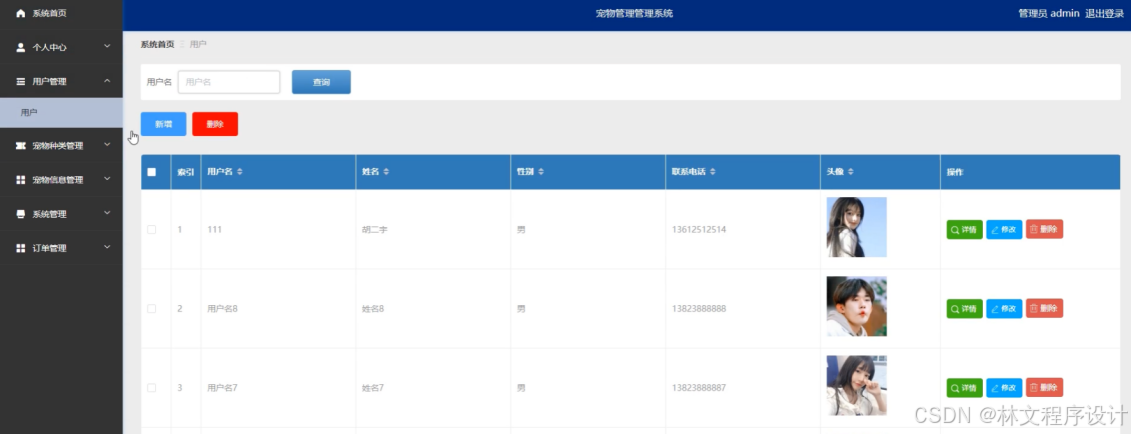Click avatar thumbnail of user 111
The image size is (1132, 435).
(x=856, y=227)
